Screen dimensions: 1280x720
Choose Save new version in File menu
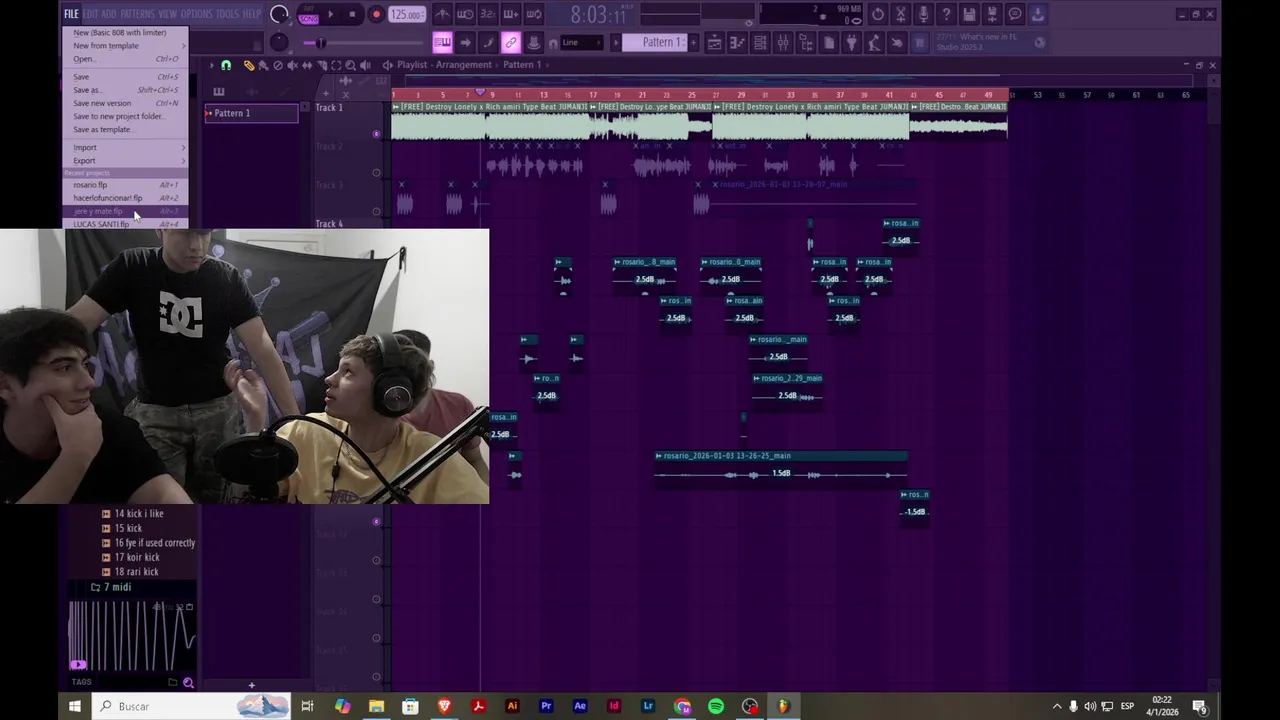(x=126, y=103)
